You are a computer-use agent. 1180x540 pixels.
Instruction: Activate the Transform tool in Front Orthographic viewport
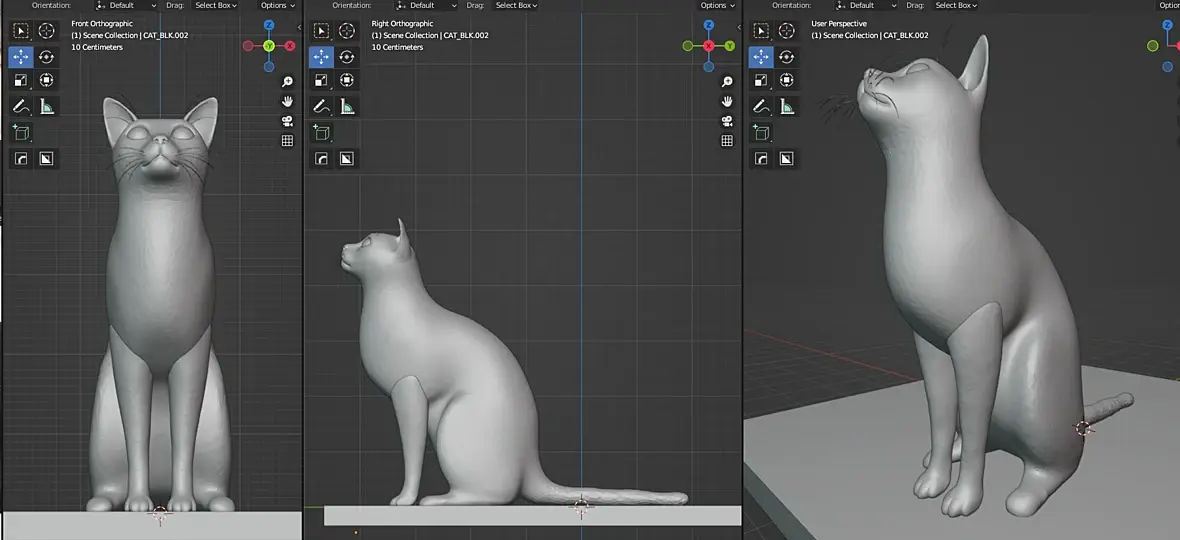(46, 81)
